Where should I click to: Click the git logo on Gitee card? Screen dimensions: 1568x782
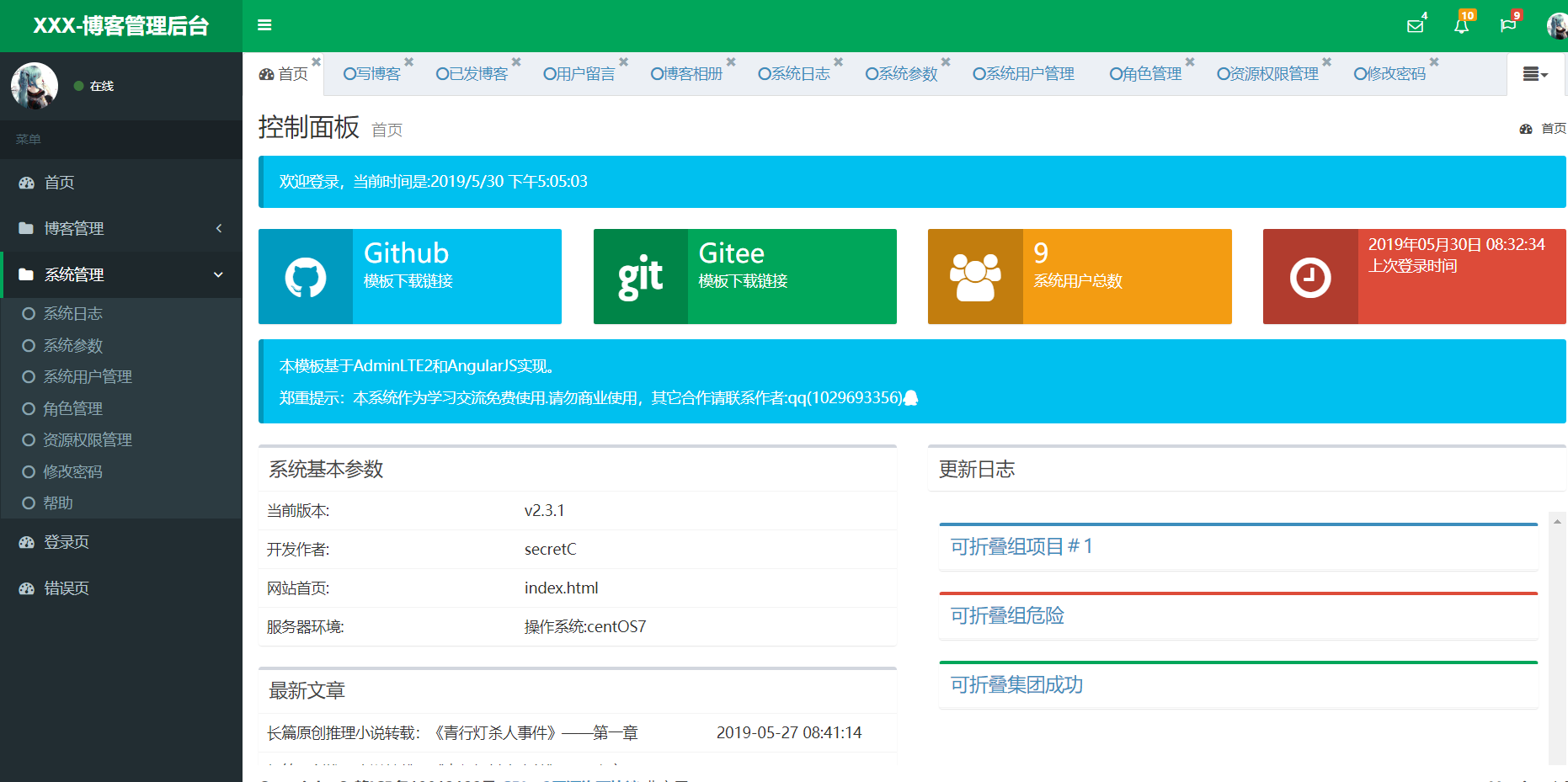640,277
